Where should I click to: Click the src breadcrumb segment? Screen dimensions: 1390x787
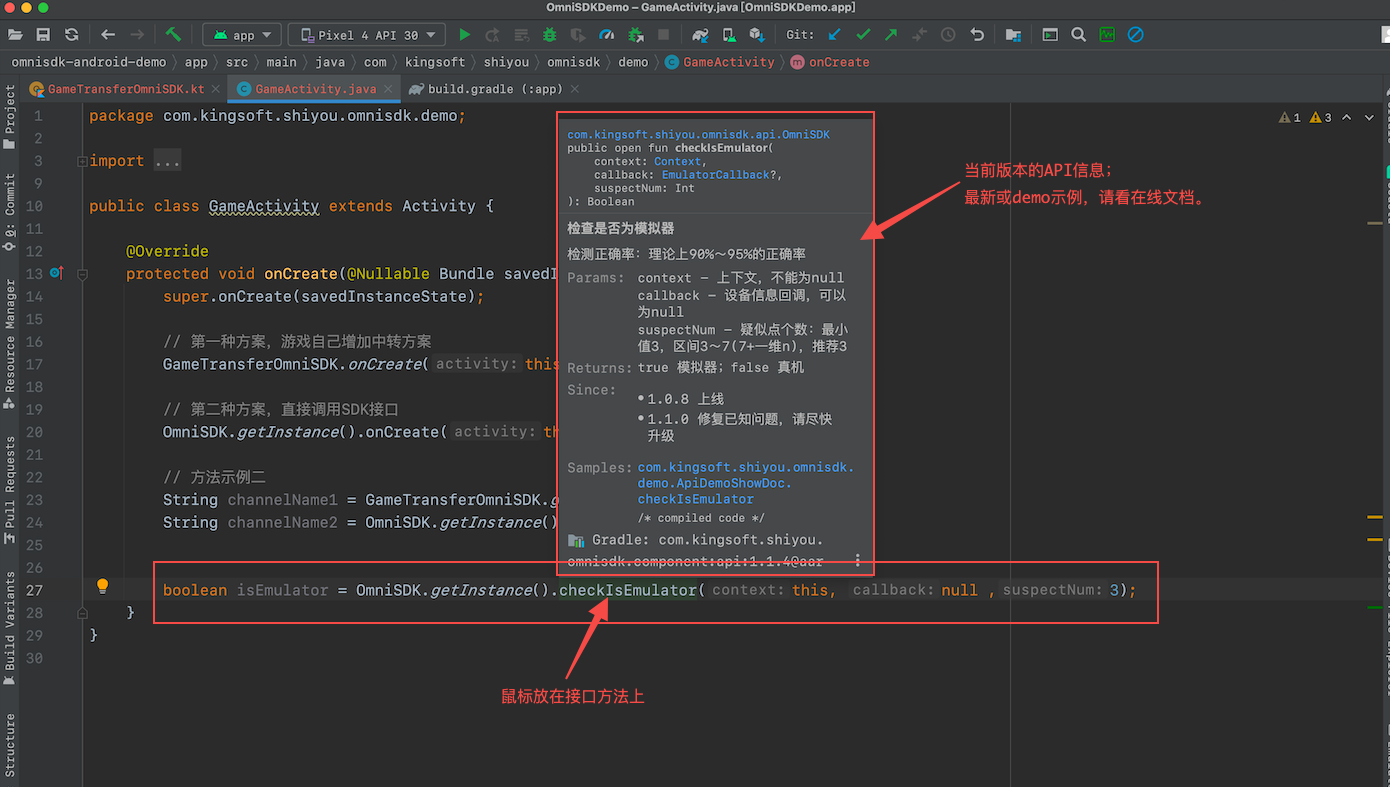point(236,62)
